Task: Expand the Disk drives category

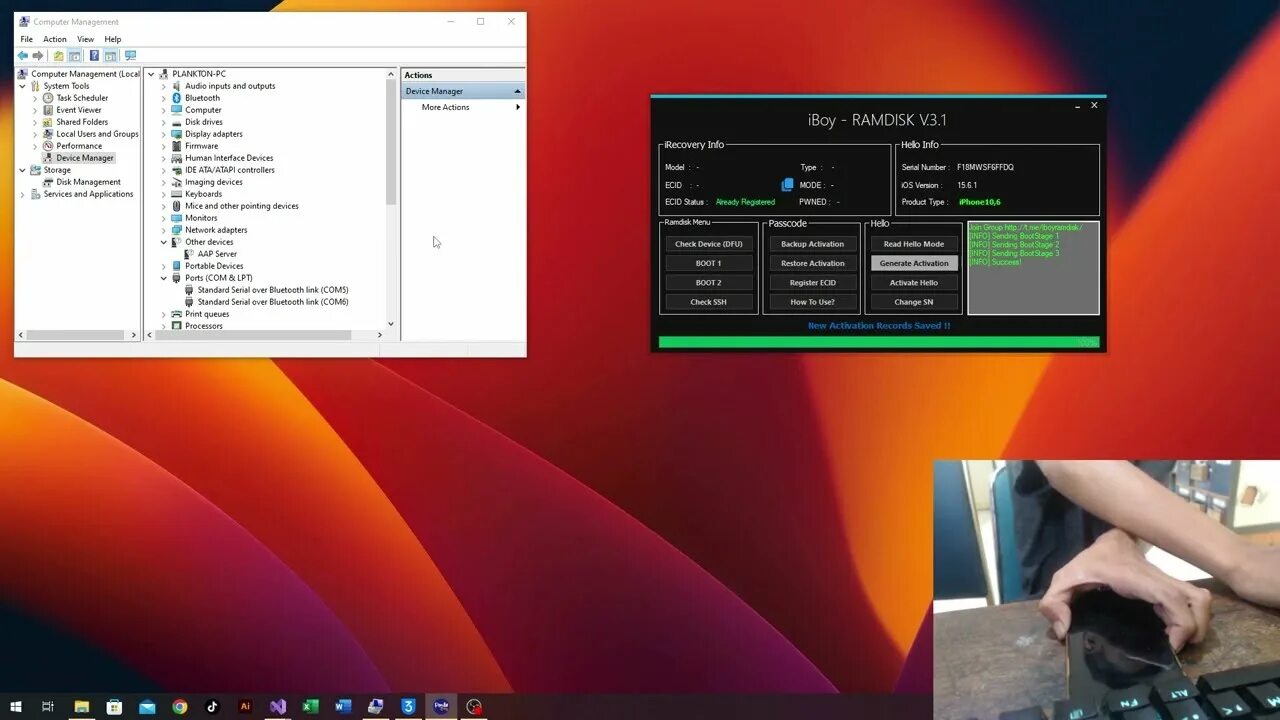Action: pyautogui.click(x=164, y=122)
